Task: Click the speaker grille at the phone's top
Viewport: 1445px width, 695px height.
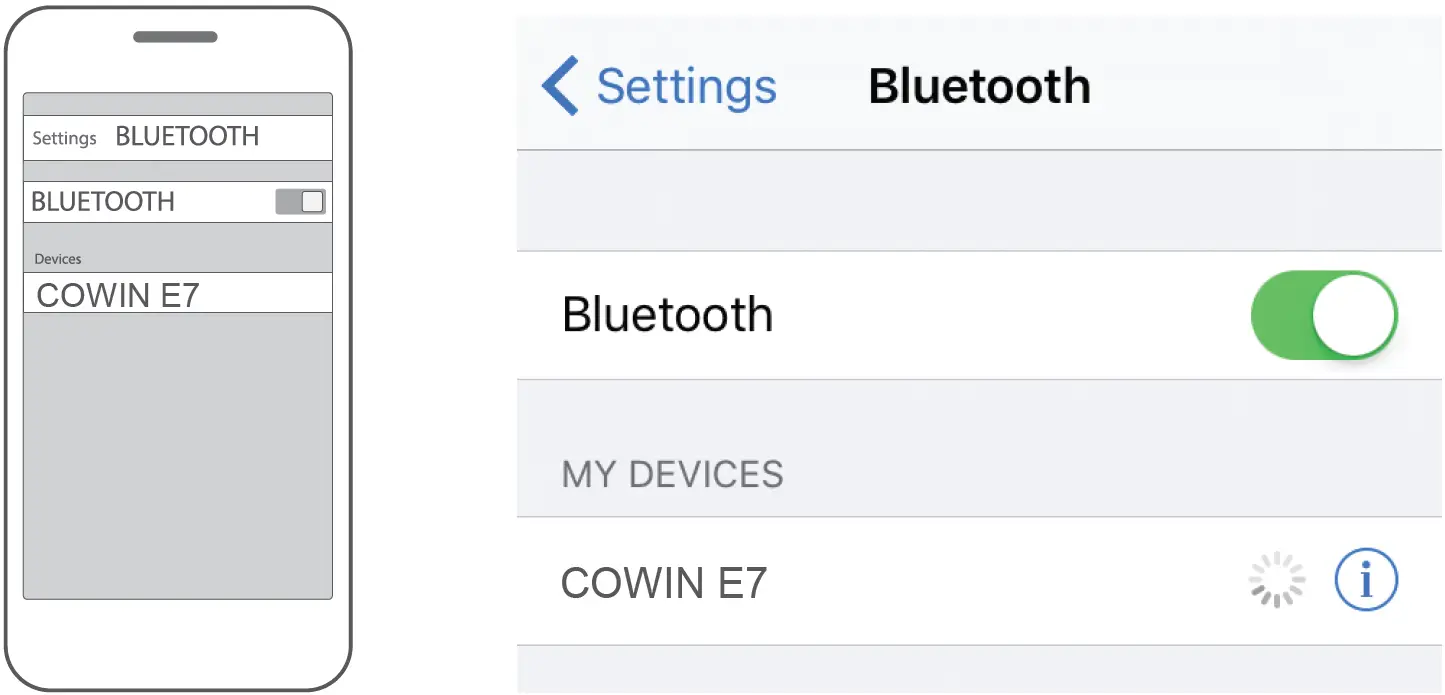Action: pyautogui.click(x=176, y=36)
